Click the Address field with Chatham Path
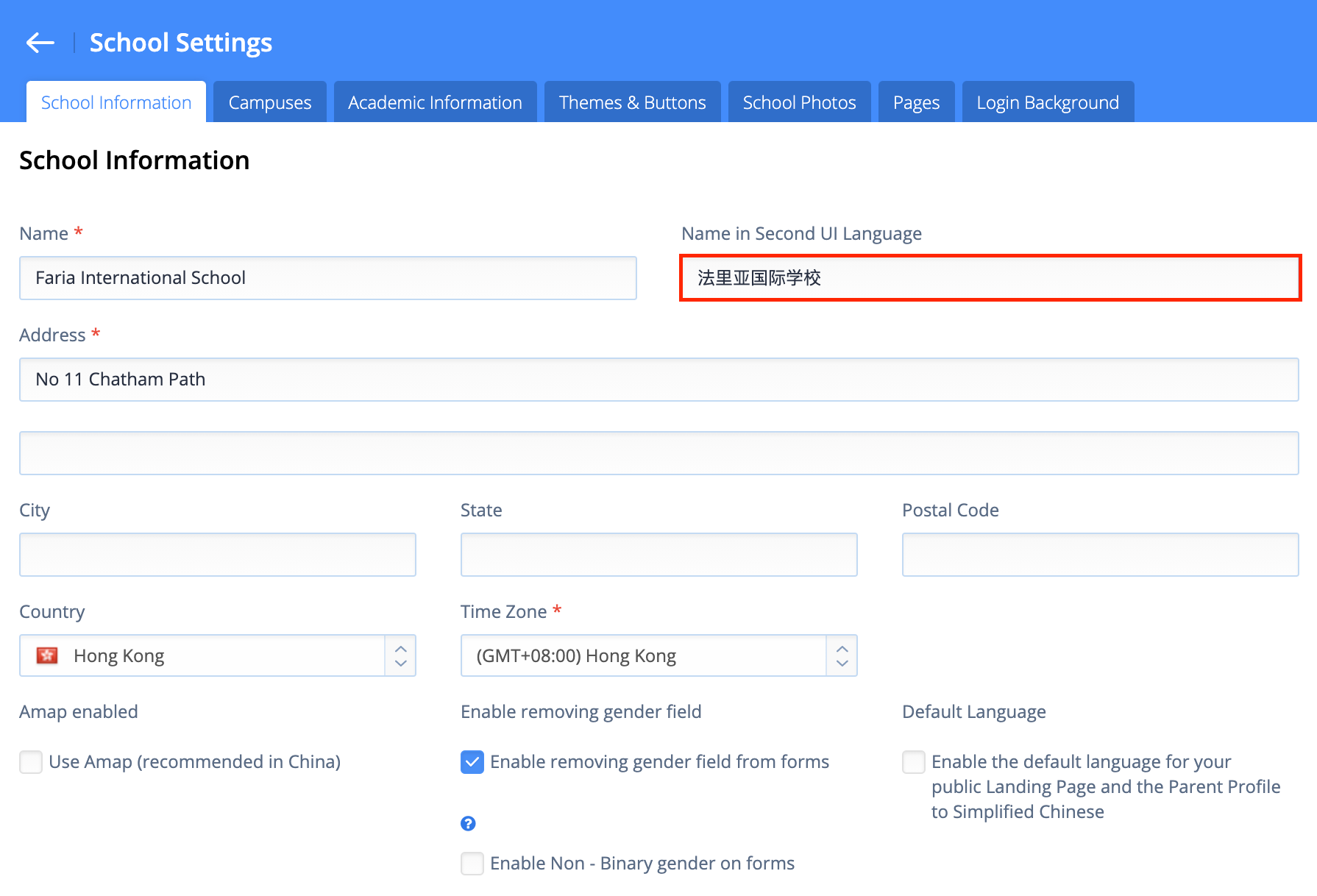Viewport: 1317px width, 896px height. coord(658,380)
